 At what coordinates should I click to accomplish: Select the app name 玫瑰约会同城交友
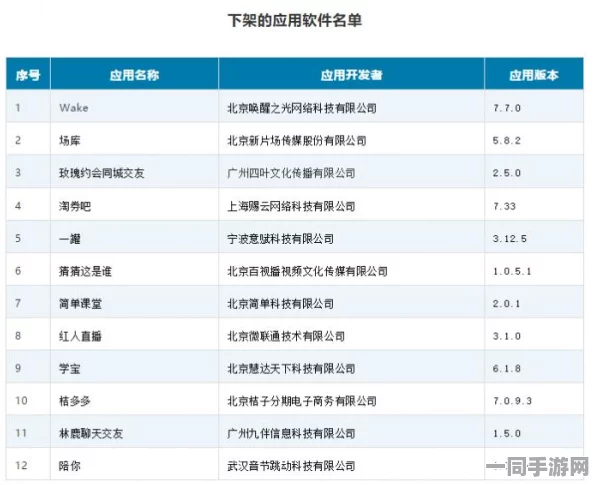102,173
